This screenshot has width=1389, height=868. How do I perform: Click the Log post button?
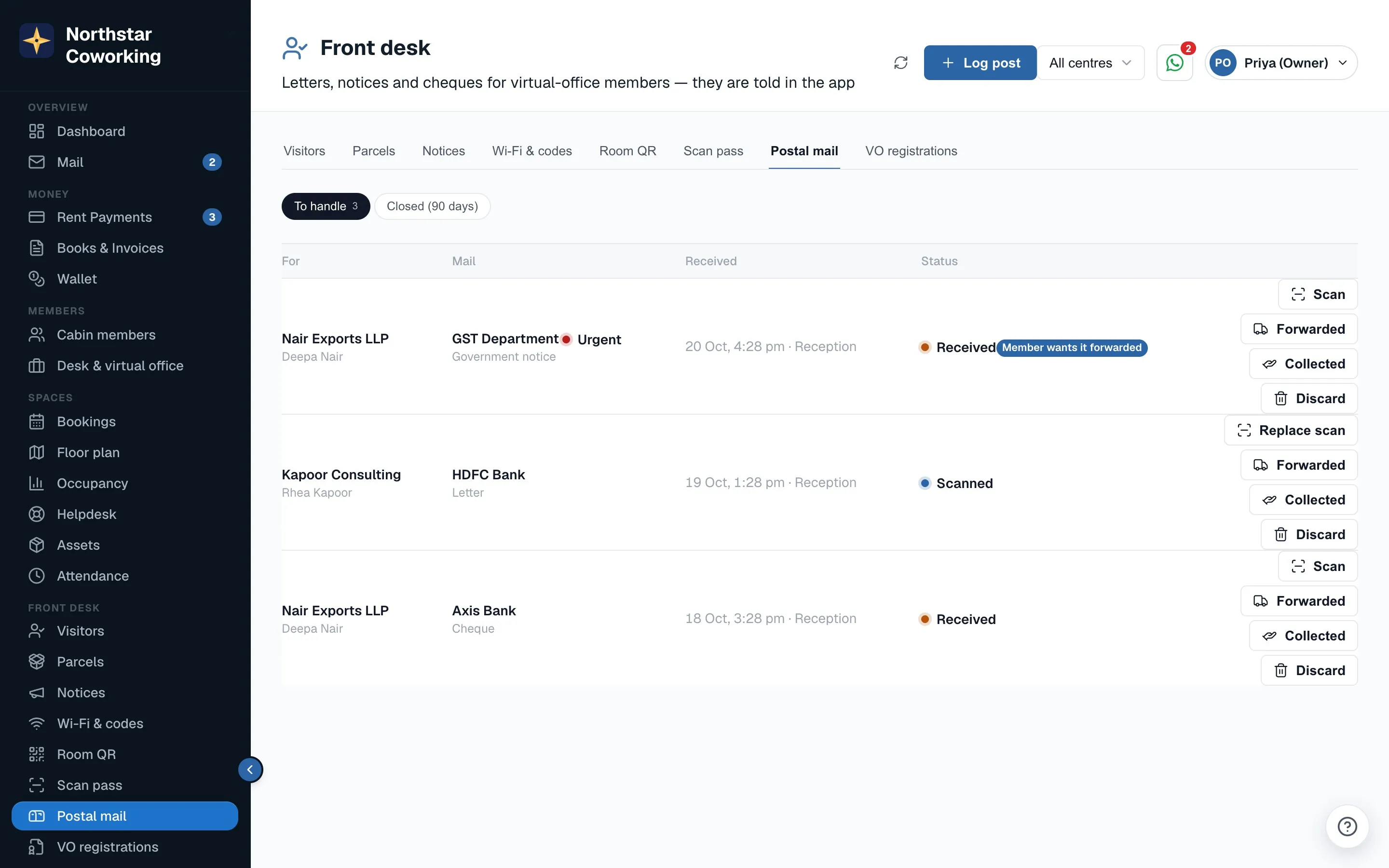(980, 63)
